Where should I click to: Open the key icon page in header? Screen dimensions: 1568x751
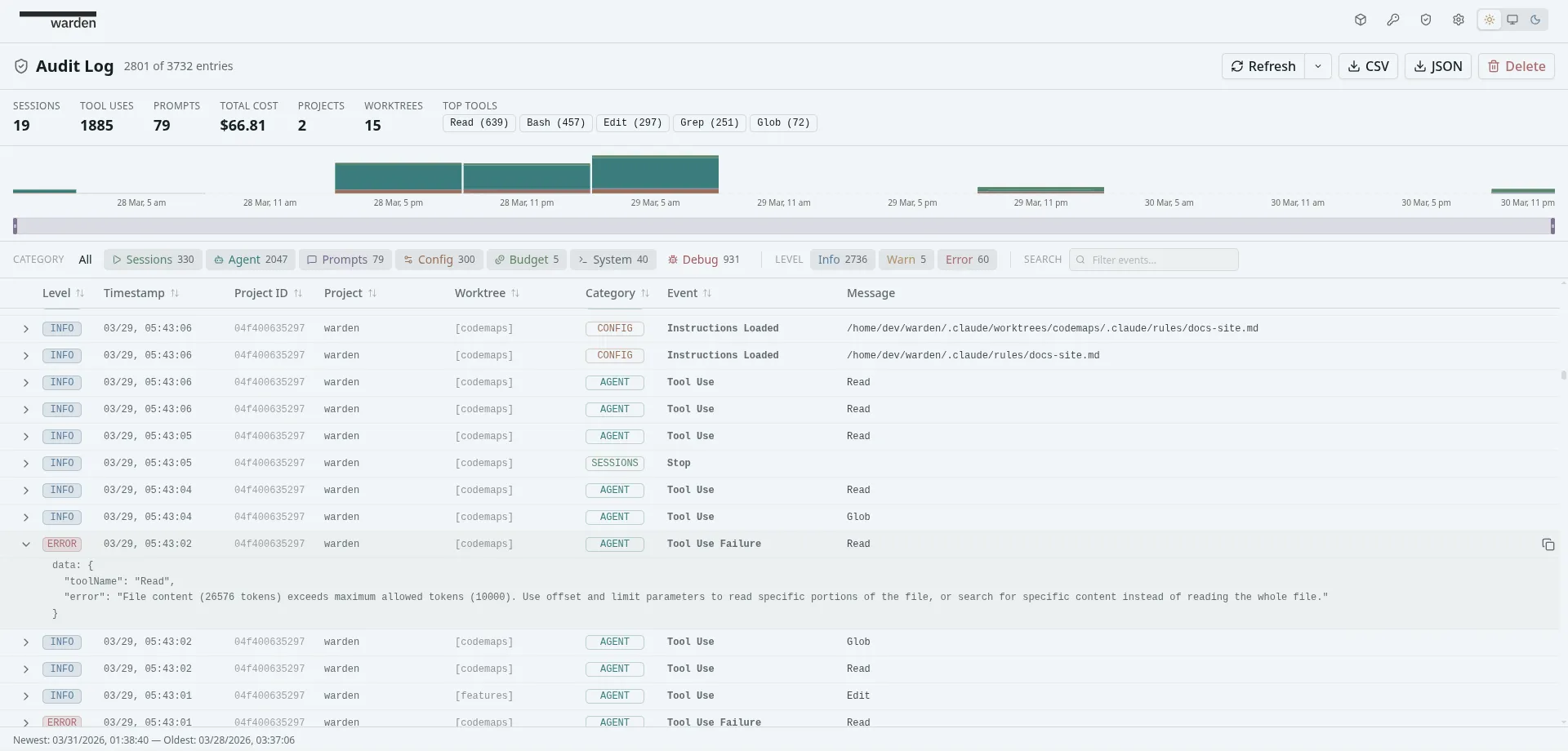1393,20
